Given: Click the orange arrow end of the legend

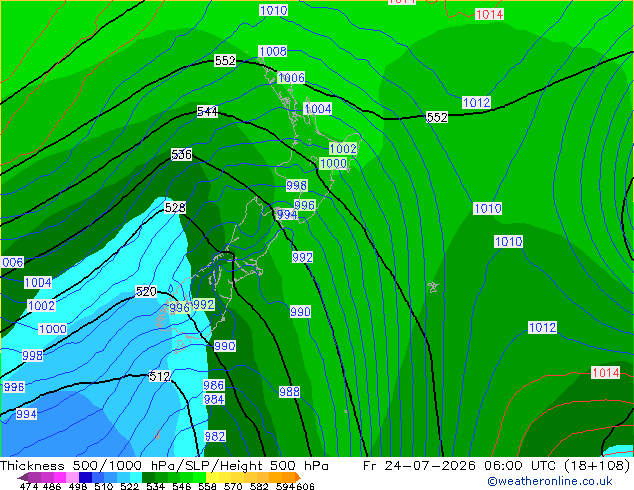Looking at the screenshot, I should pyautogui.click(x=297, y=477).
